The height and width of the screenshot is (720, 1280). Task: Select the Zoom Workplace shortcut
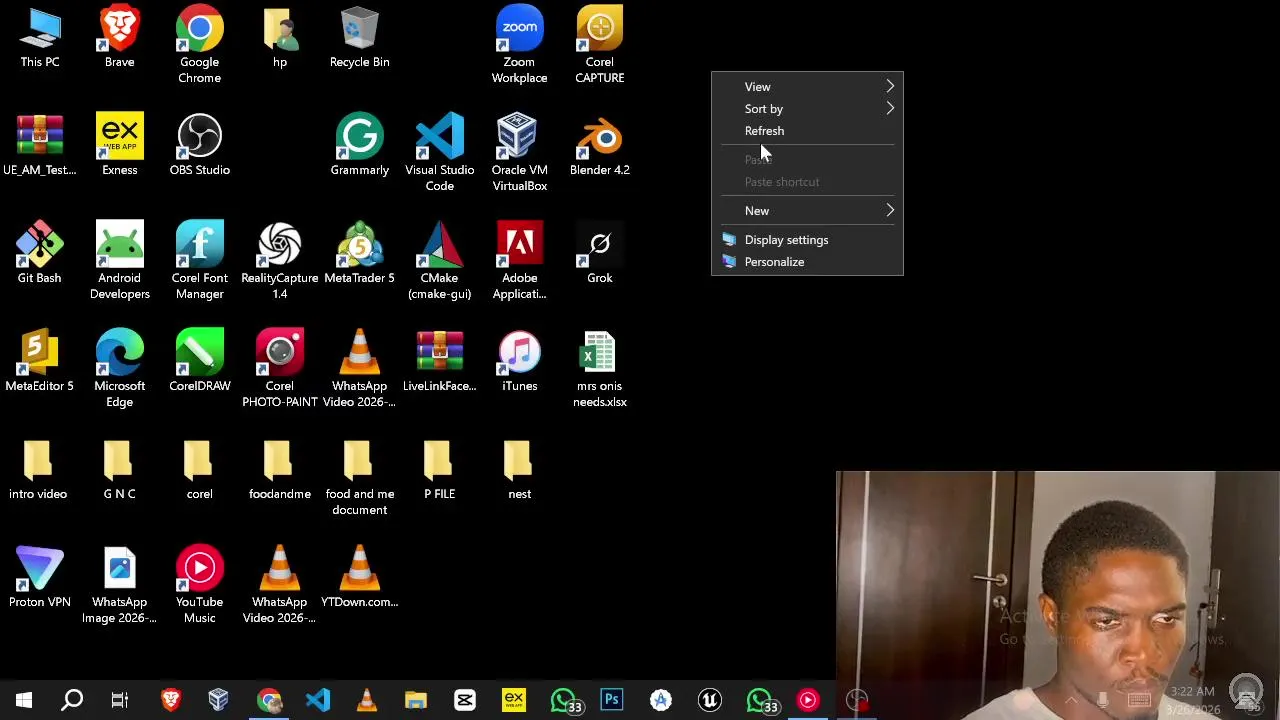(x=520, y=45)
